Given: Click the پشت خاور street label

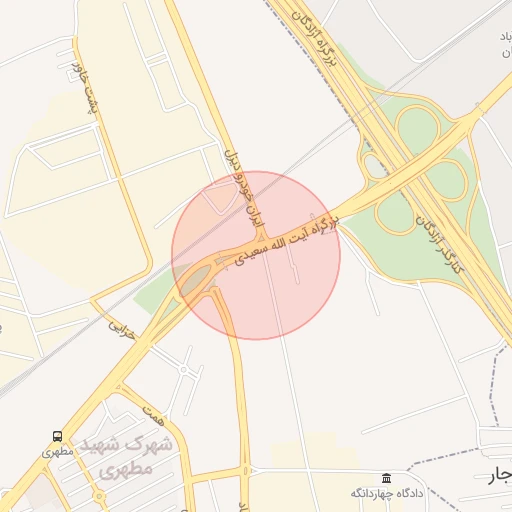Looking at the screenshot, I should tap(85, 87).
